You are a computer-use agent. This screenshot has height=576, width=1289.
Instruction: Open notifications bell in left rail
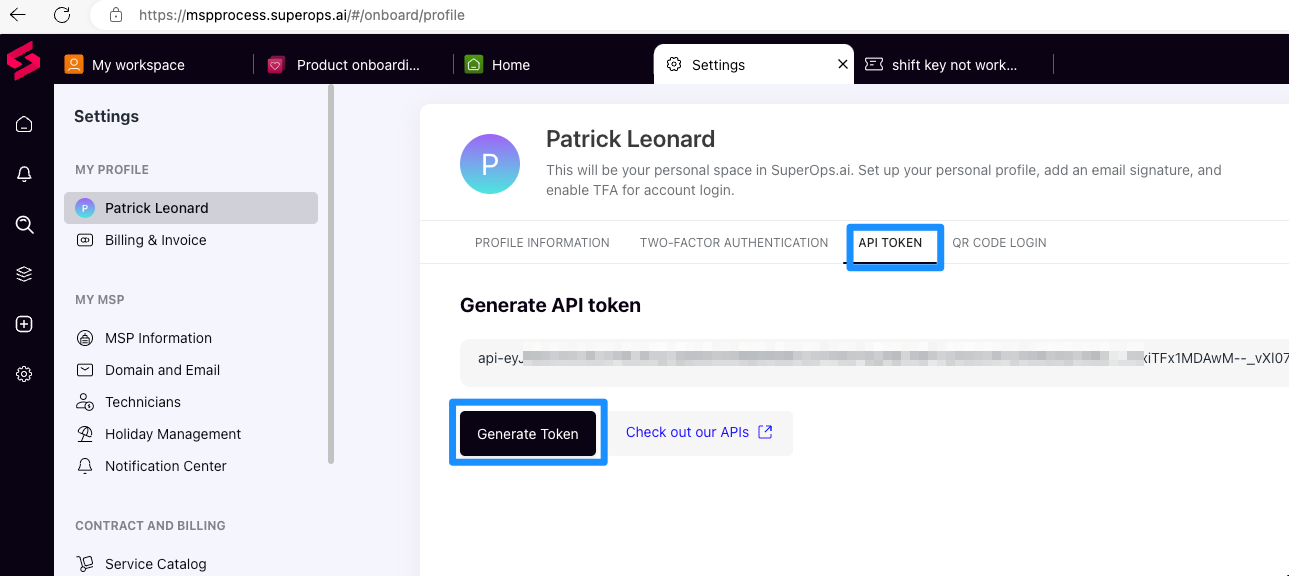pos(24,174)
